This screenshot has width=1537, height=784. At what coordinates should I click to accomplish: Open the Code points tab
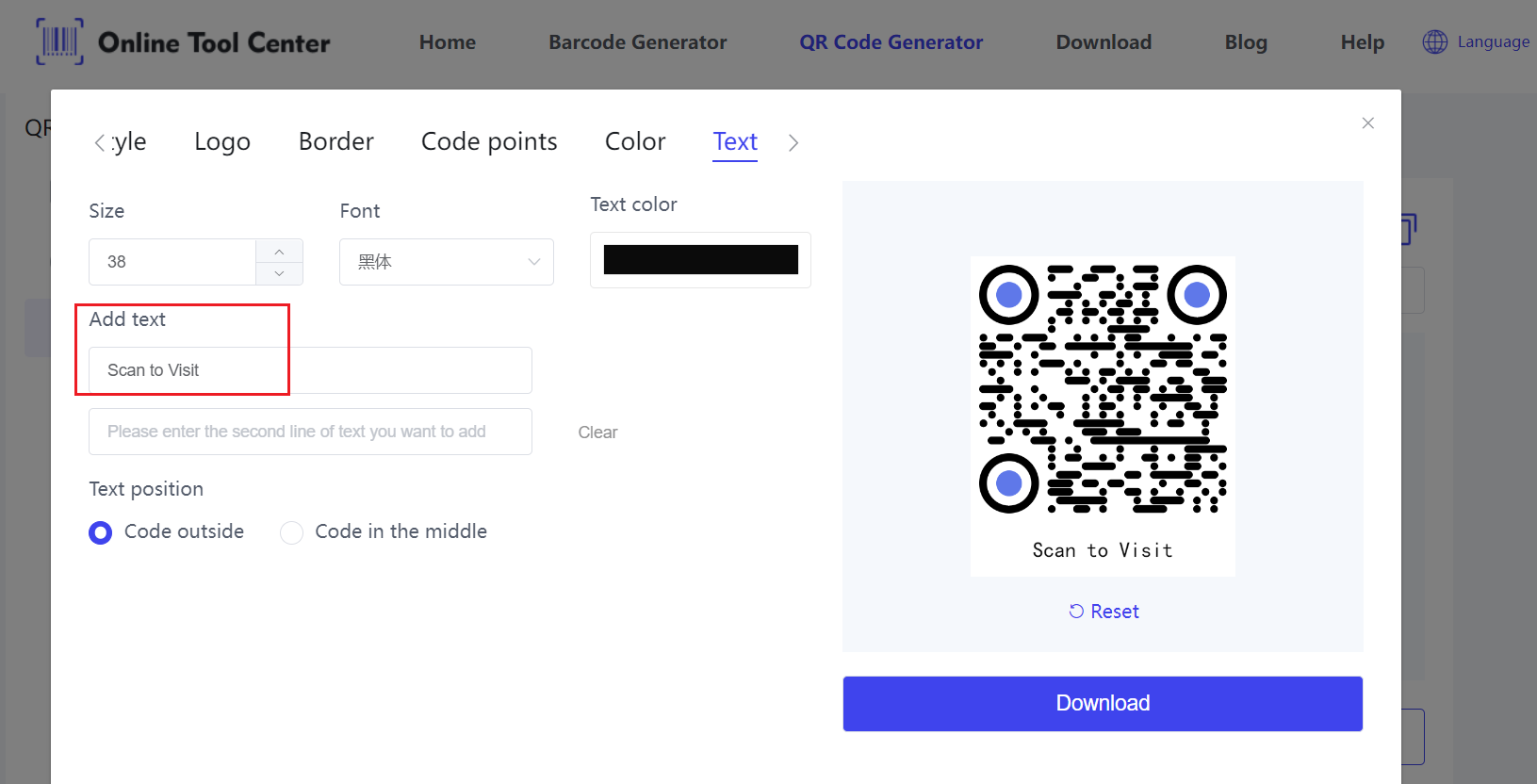489,141
